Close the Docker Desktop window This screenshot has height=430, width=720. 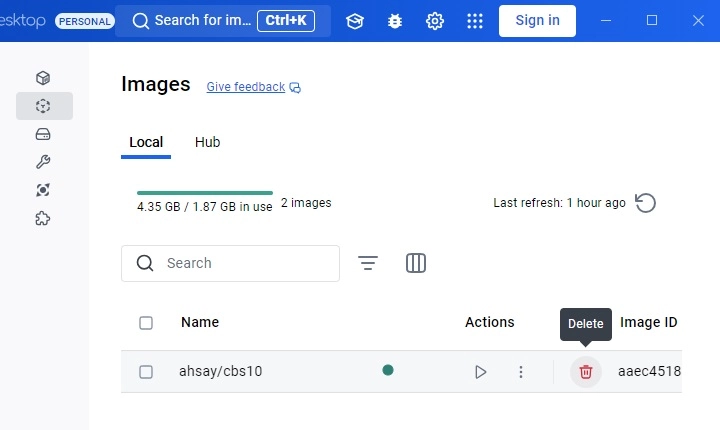point(698,21)
